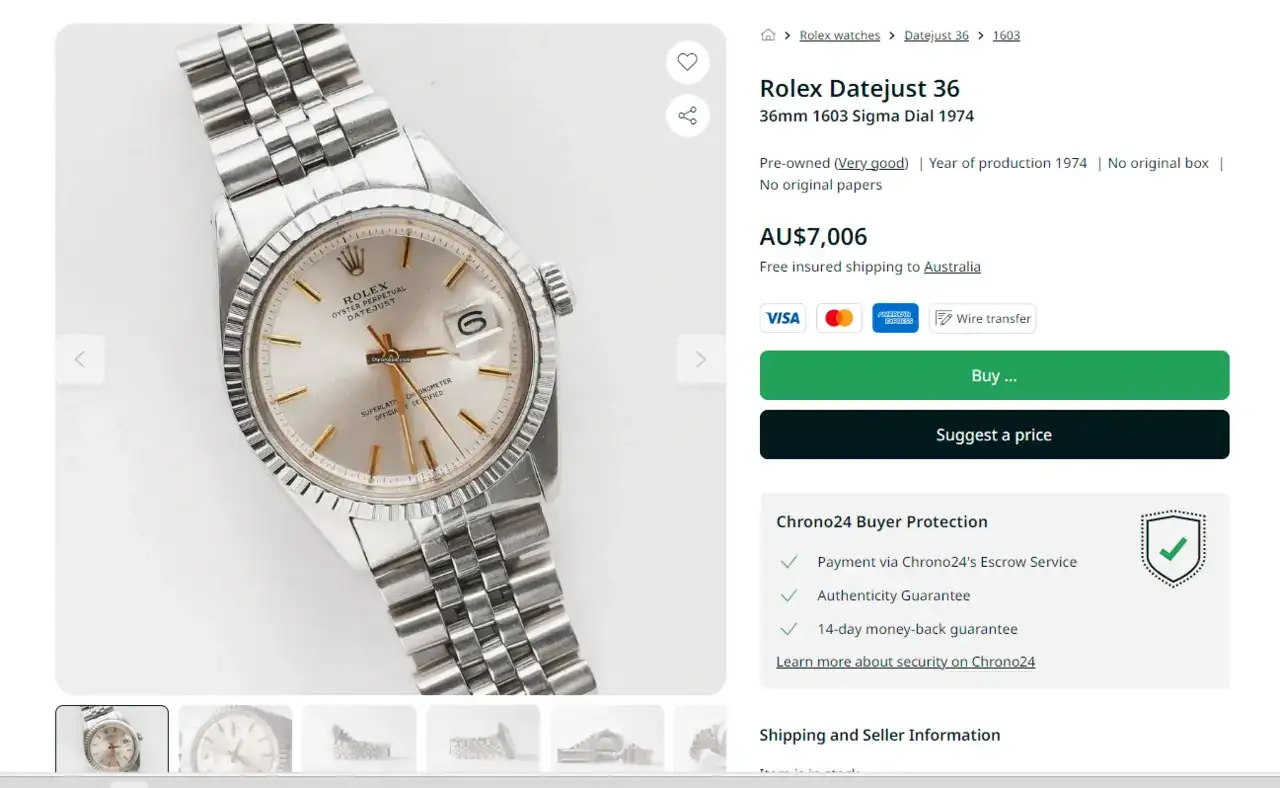The image size is (1280, 788).
Task: Open the Very good condition link
Action: click(x=872, y=163)
